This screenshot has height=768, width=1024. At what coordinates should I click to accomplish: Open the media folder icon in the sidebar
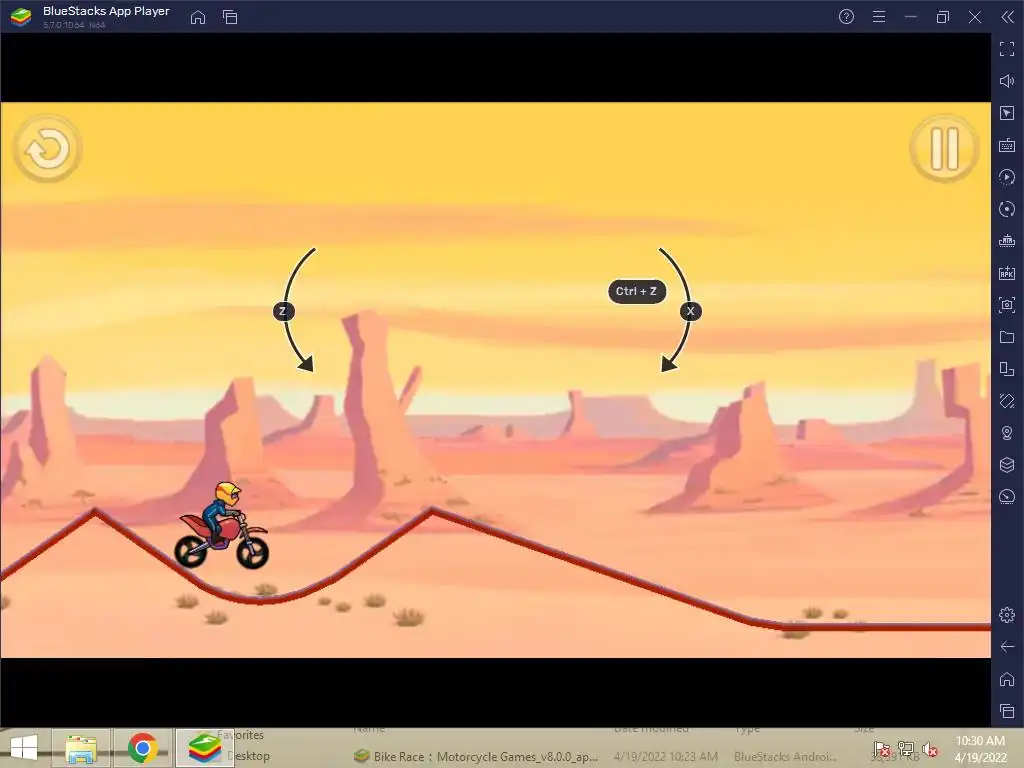pyautogui.click(x=1007, y=337)
